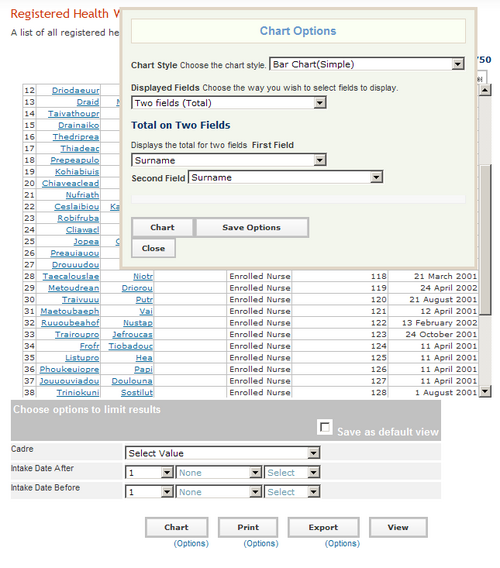Open the Preauiauou surname link
This screenshot has height=568, width=500.
pos(75,253)
